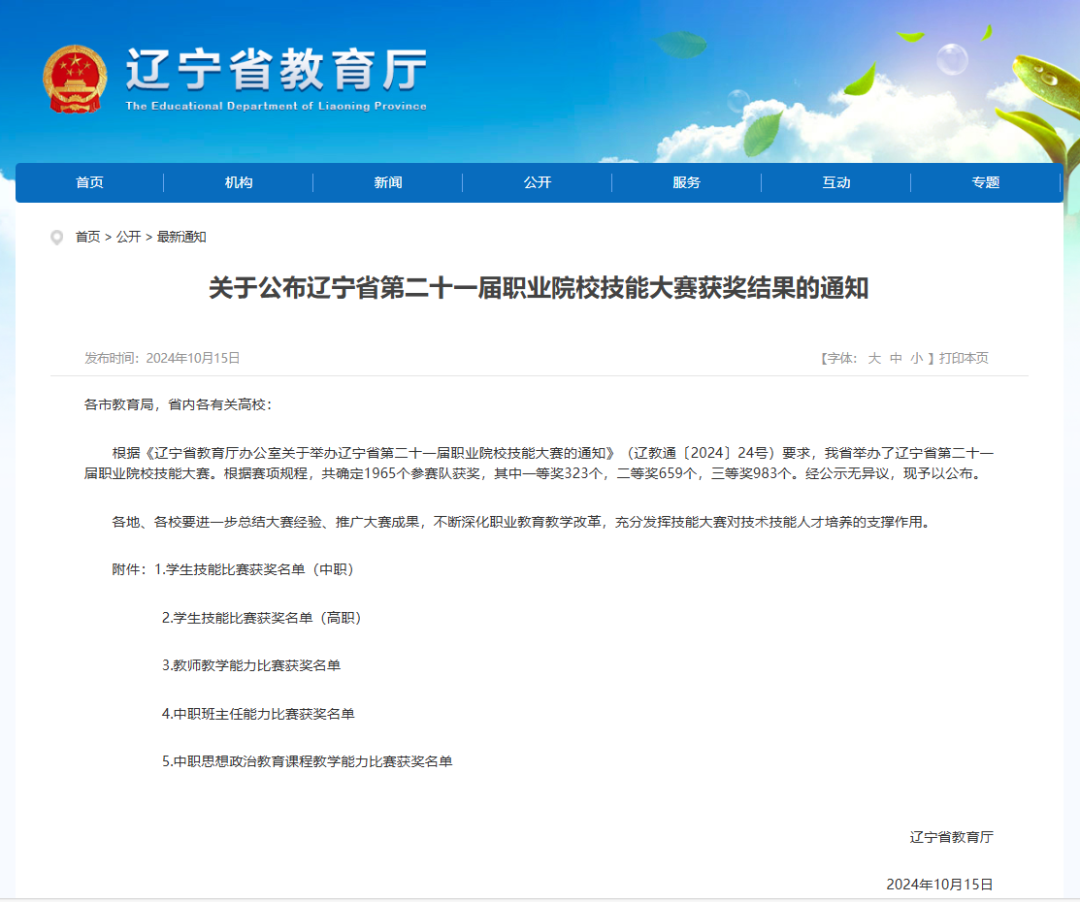Click the 公开 breadcrumb link

128,237
